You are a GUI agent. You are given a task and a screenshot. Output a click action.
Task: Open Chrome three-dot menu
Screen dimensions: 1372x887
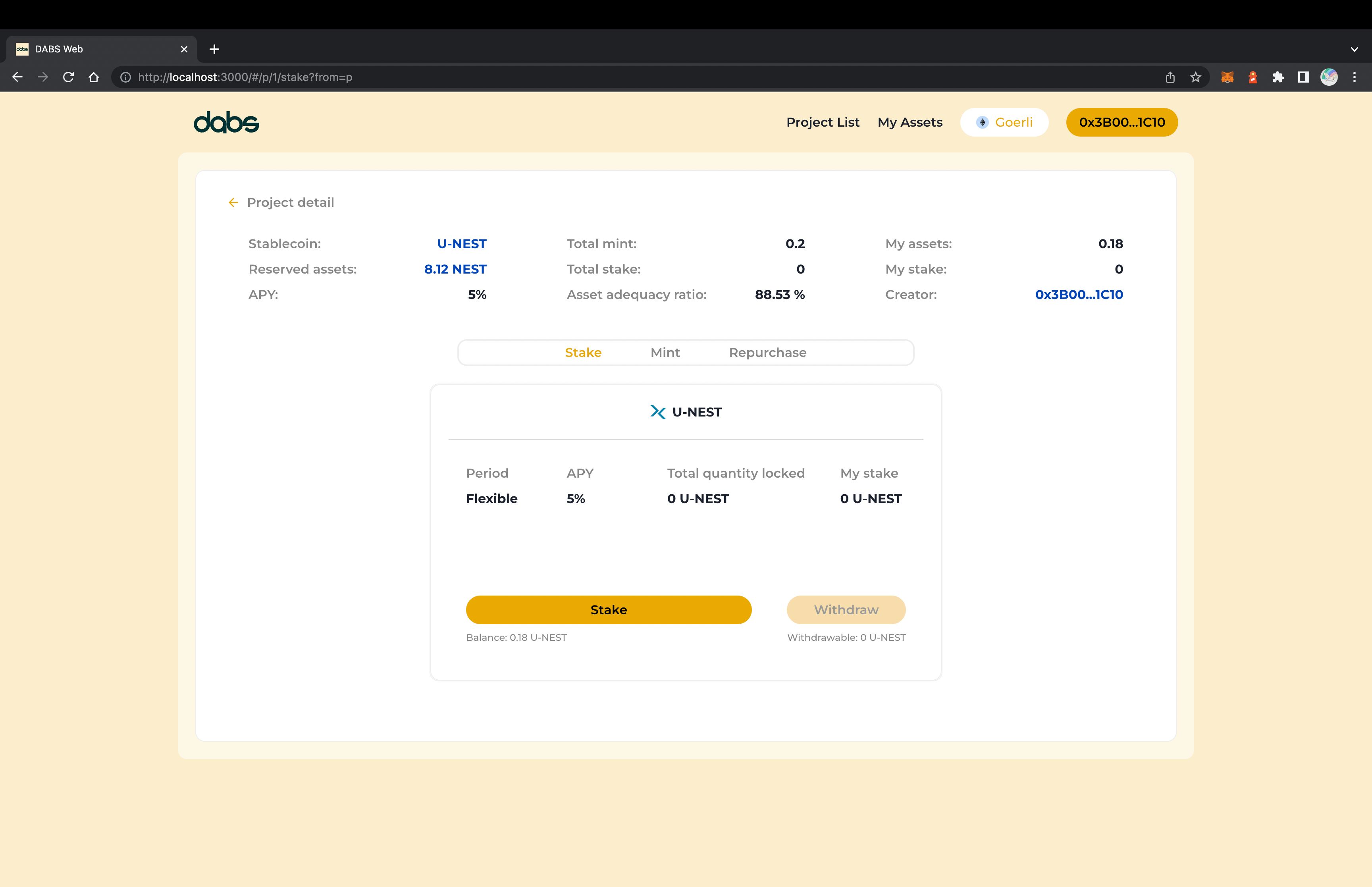pos(1354,77)
